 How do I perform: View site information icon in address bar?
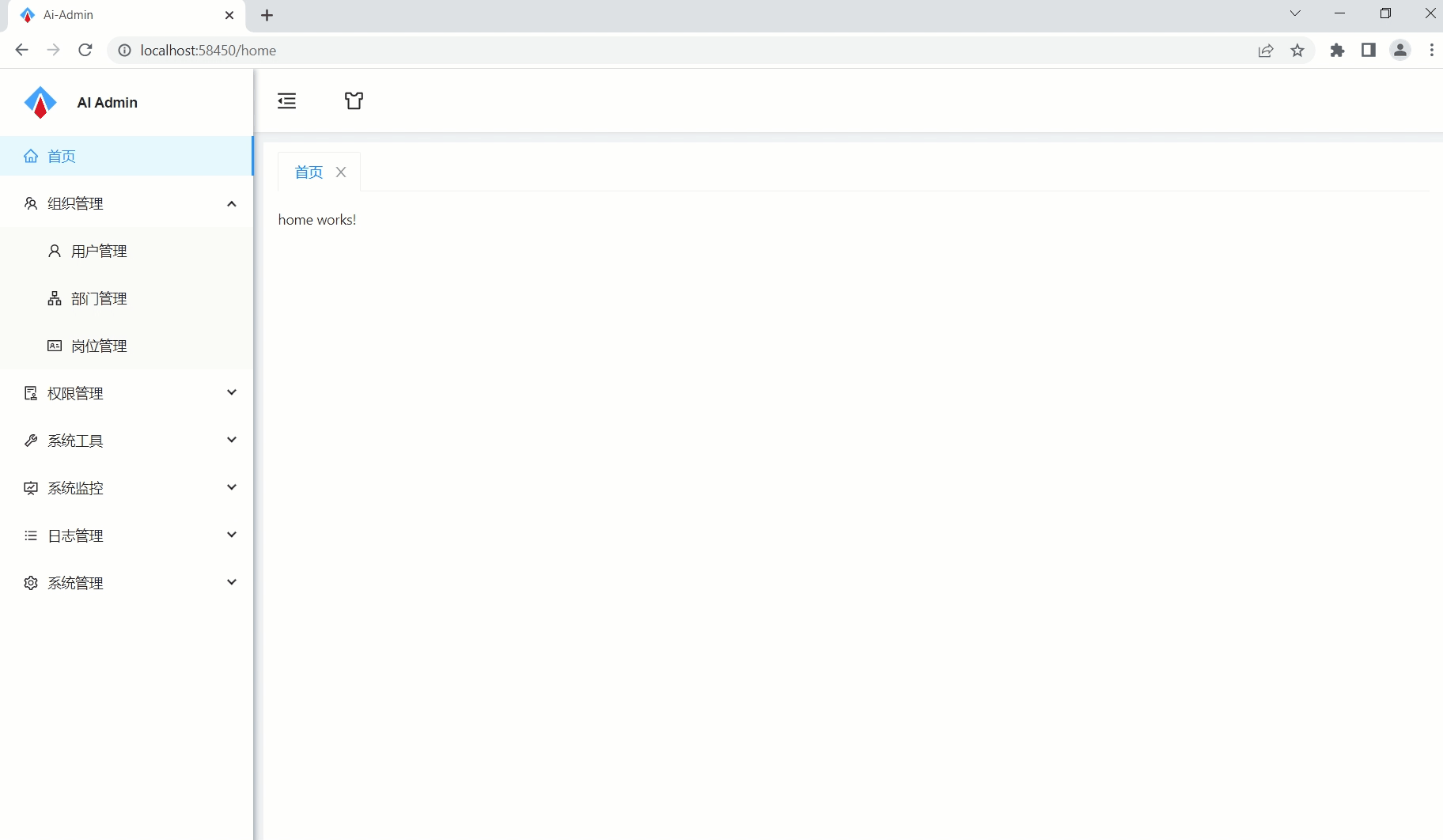124,51
